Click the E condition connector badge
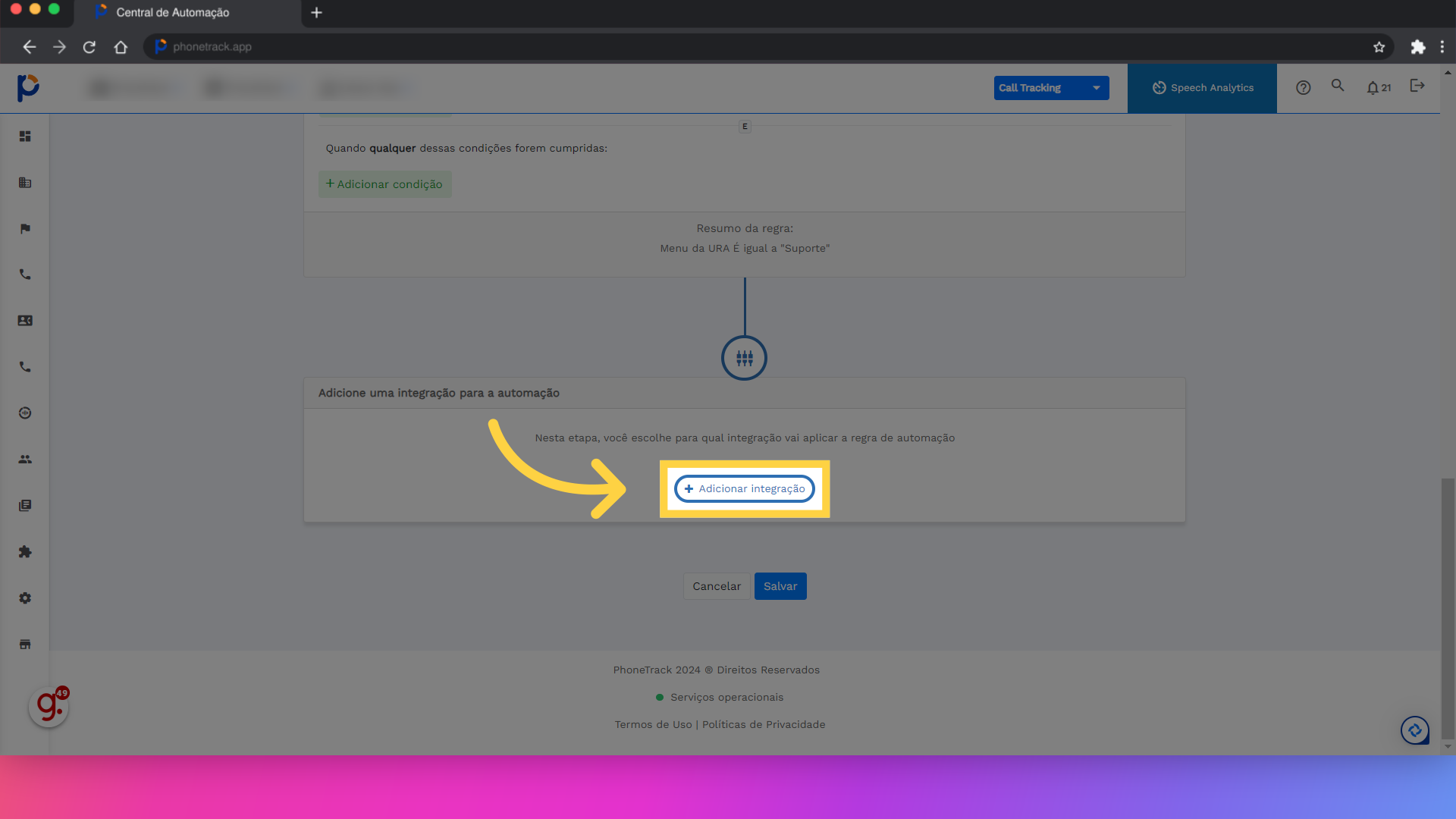 [745, 127]
